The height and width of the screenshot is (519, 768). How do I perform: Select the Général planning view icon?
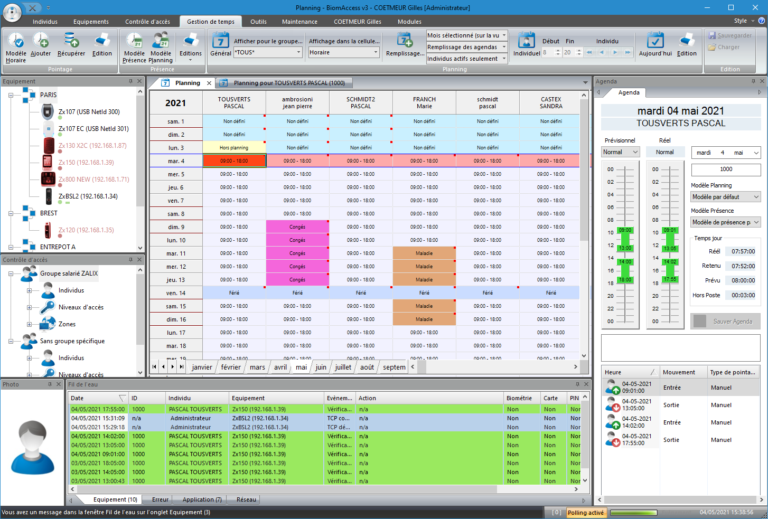click(x=220, y=45)
